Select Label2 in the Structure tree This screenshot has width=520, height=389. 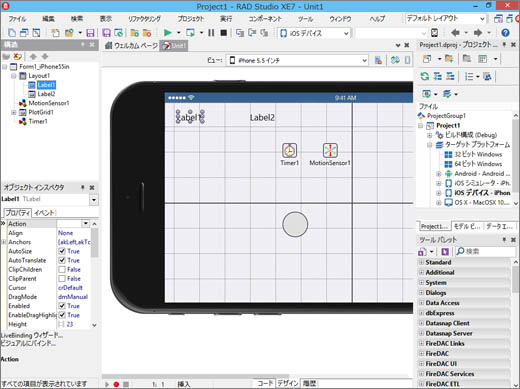pos(46,94)
